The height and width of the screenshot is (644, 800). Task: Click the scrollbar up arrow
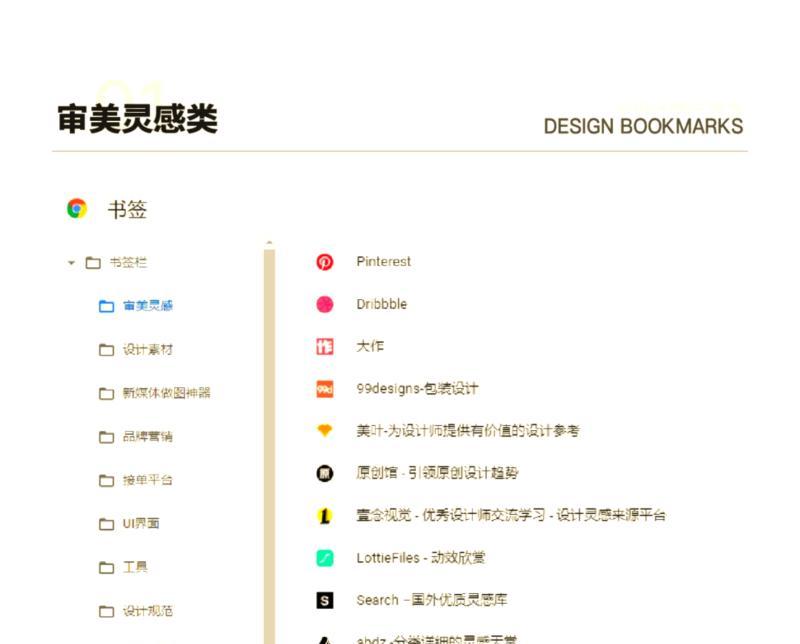pos(269,243)
